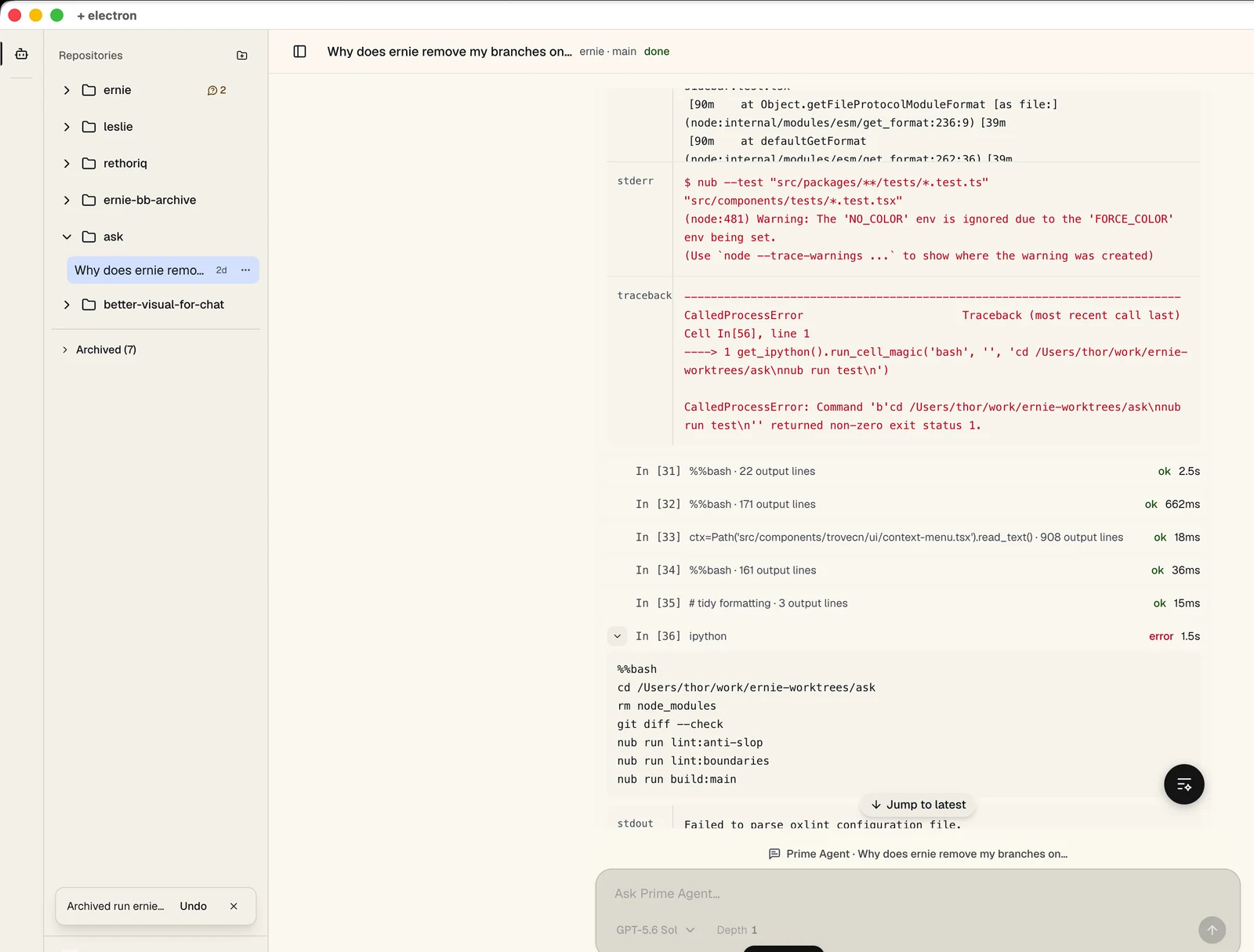Viewport: 1254px width, 952px height.
Task: Click the conversation title in header
Action: coord(449,52)
